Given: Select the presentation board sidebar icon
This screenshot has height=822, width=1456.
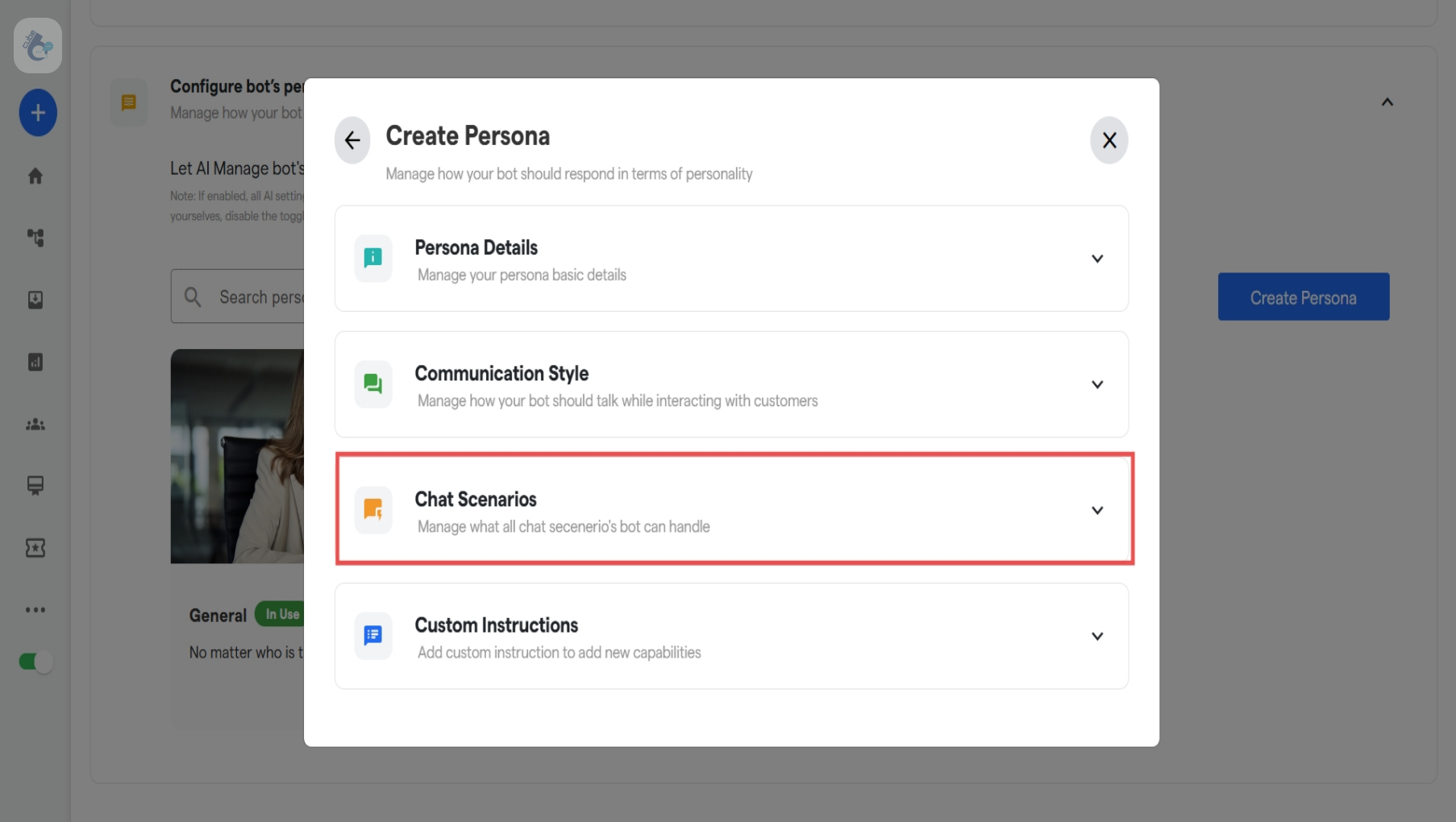Looking at the screenshot, I should [x=35, y=486].
